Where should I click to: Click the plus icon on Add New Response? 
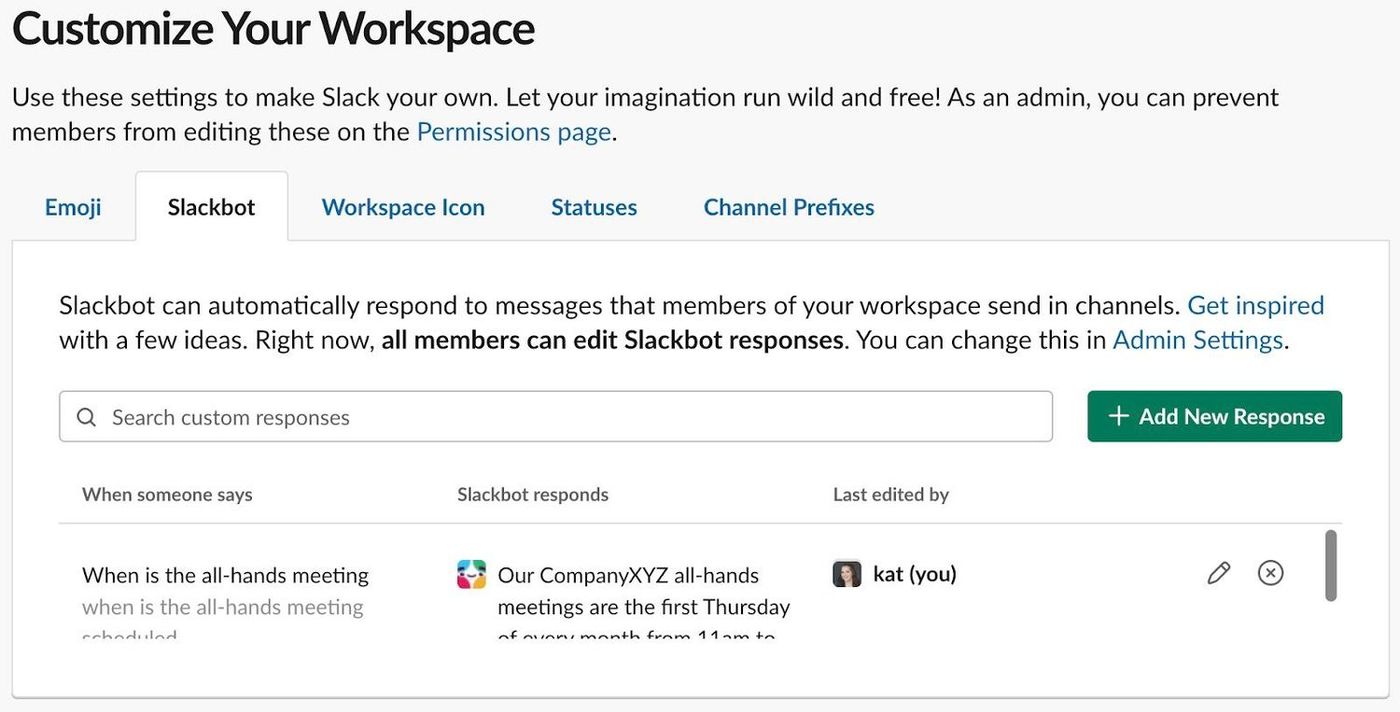[x=1117, y=416]
